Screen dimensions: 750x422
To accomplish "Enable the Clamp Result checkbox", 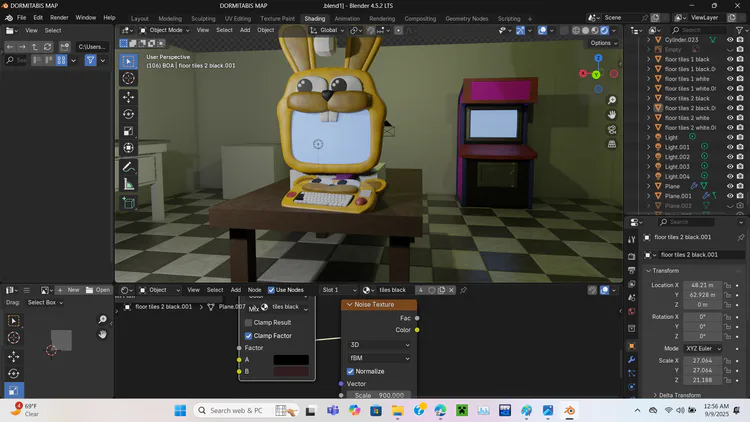I will 248,322.
